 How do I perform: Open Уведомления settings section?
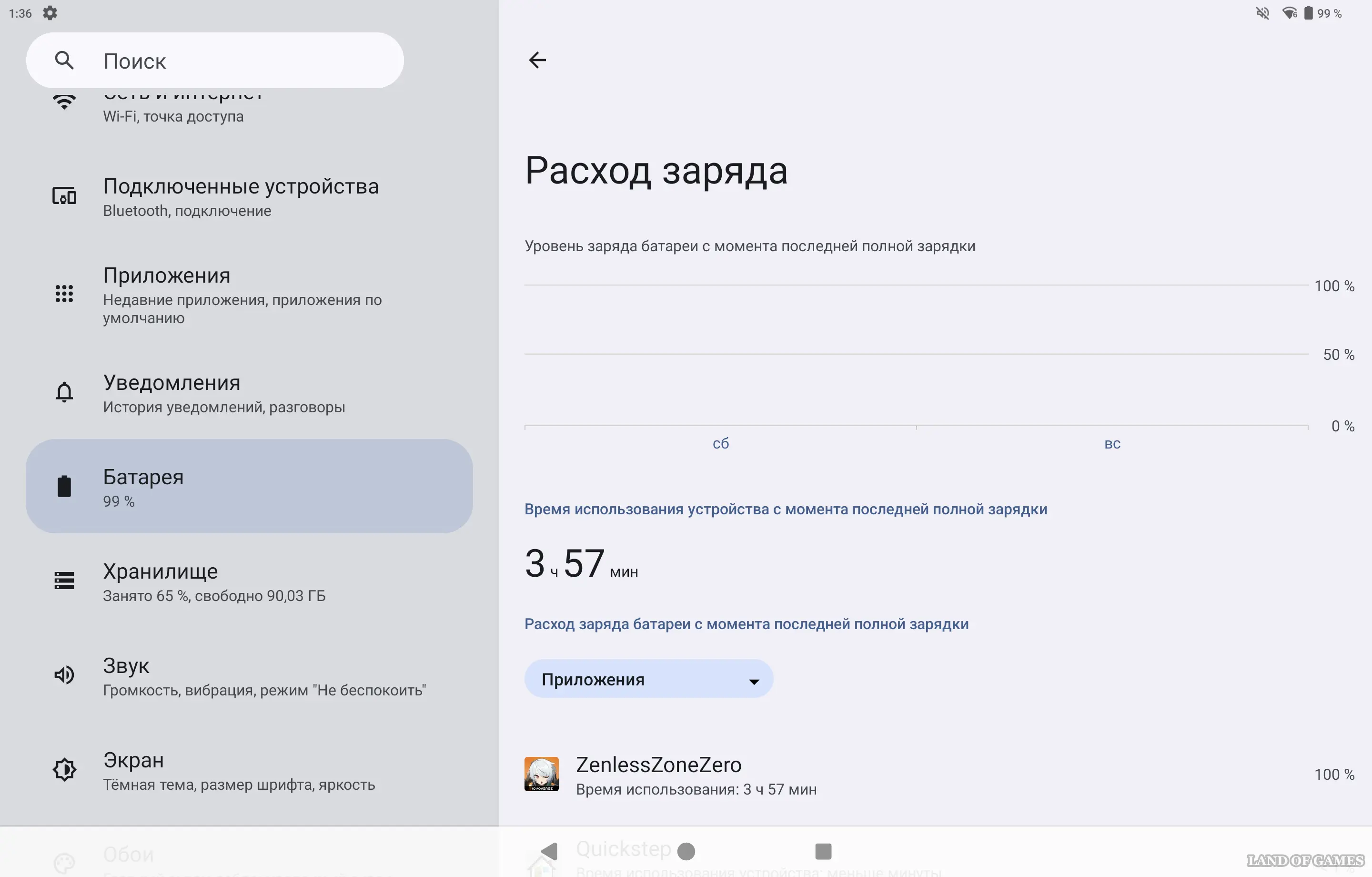pyautogui.click(x=223, y=393)
